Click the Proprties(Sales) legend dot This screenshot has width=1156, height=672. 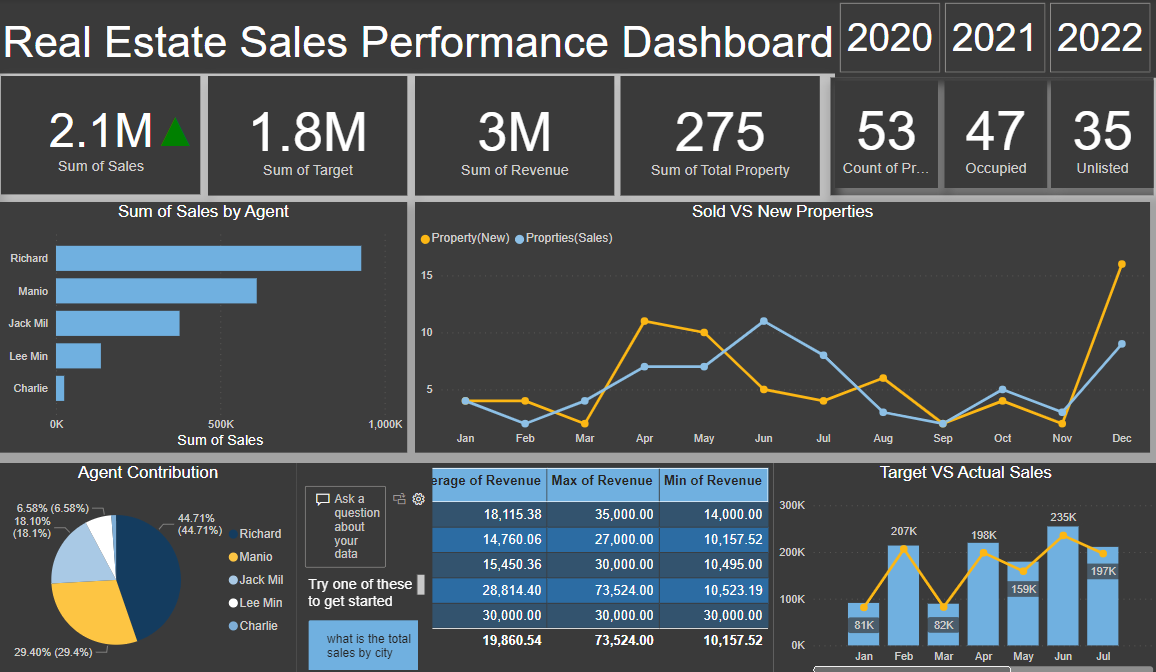pos(519,239)
